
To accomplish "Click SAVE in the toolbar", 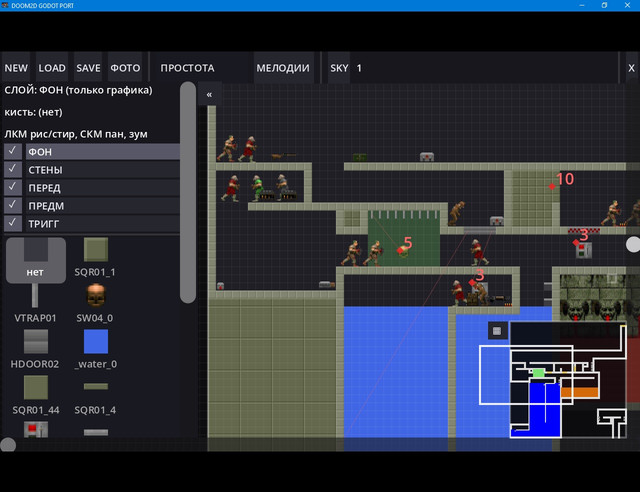I will coord(88,68).
